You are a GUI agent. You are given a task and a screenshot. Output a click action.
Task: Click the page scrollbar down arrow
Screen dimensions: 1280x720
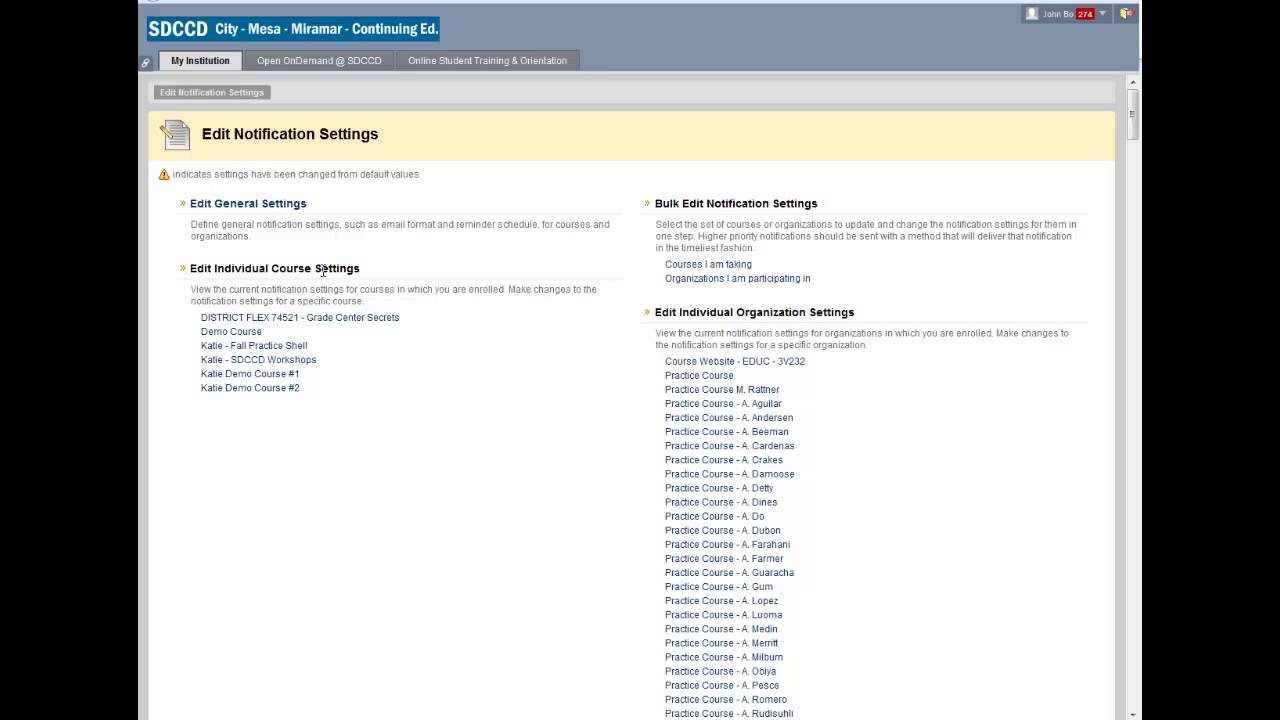tap(1133, 714)
